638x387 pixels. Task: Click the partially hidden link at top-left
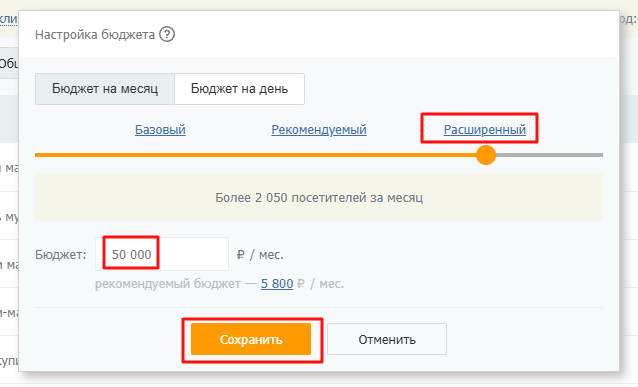click(9, 19)
